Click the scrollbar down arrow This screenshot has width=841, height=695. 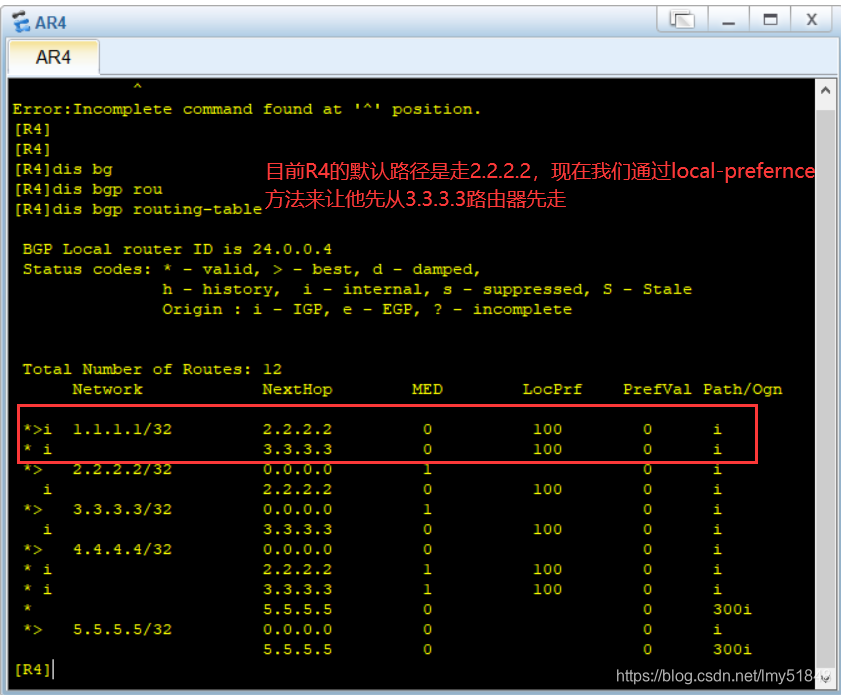pos(825,679)
